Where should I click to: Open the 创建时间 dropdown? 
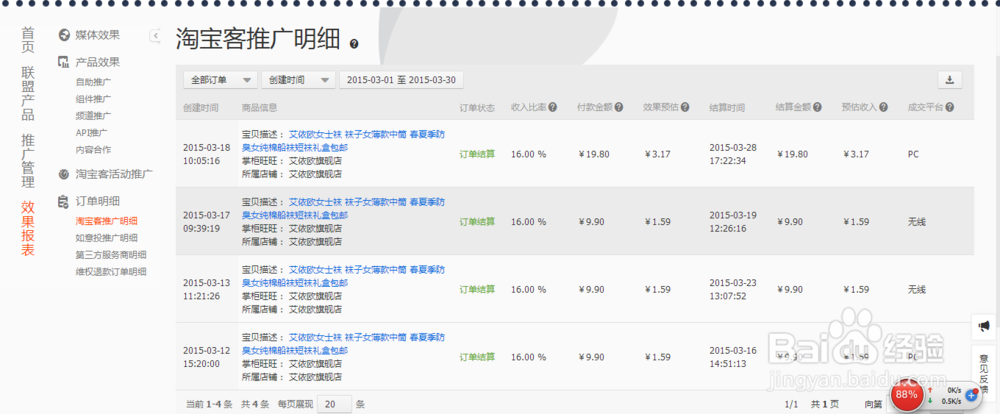click(x=298, y=80)
